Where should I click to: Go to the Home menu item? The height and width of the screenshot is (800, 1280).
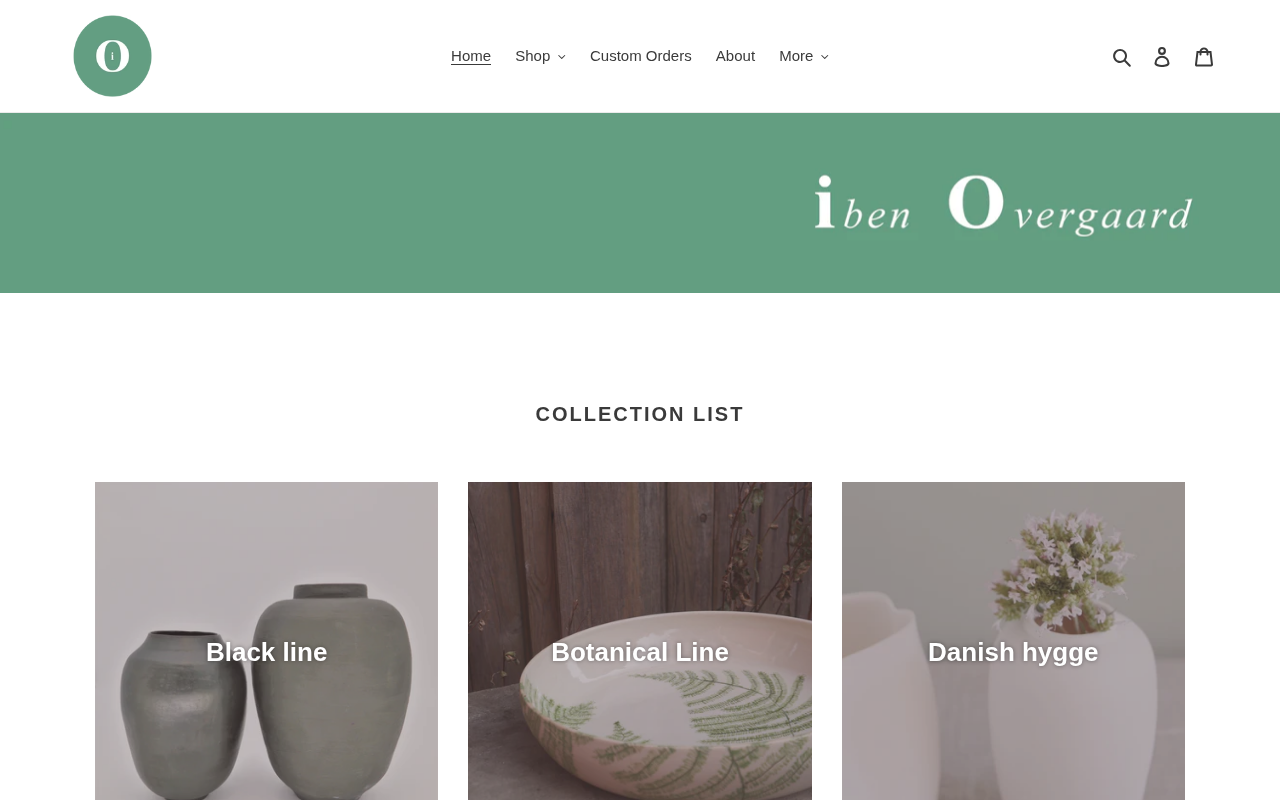pos(471,56)
